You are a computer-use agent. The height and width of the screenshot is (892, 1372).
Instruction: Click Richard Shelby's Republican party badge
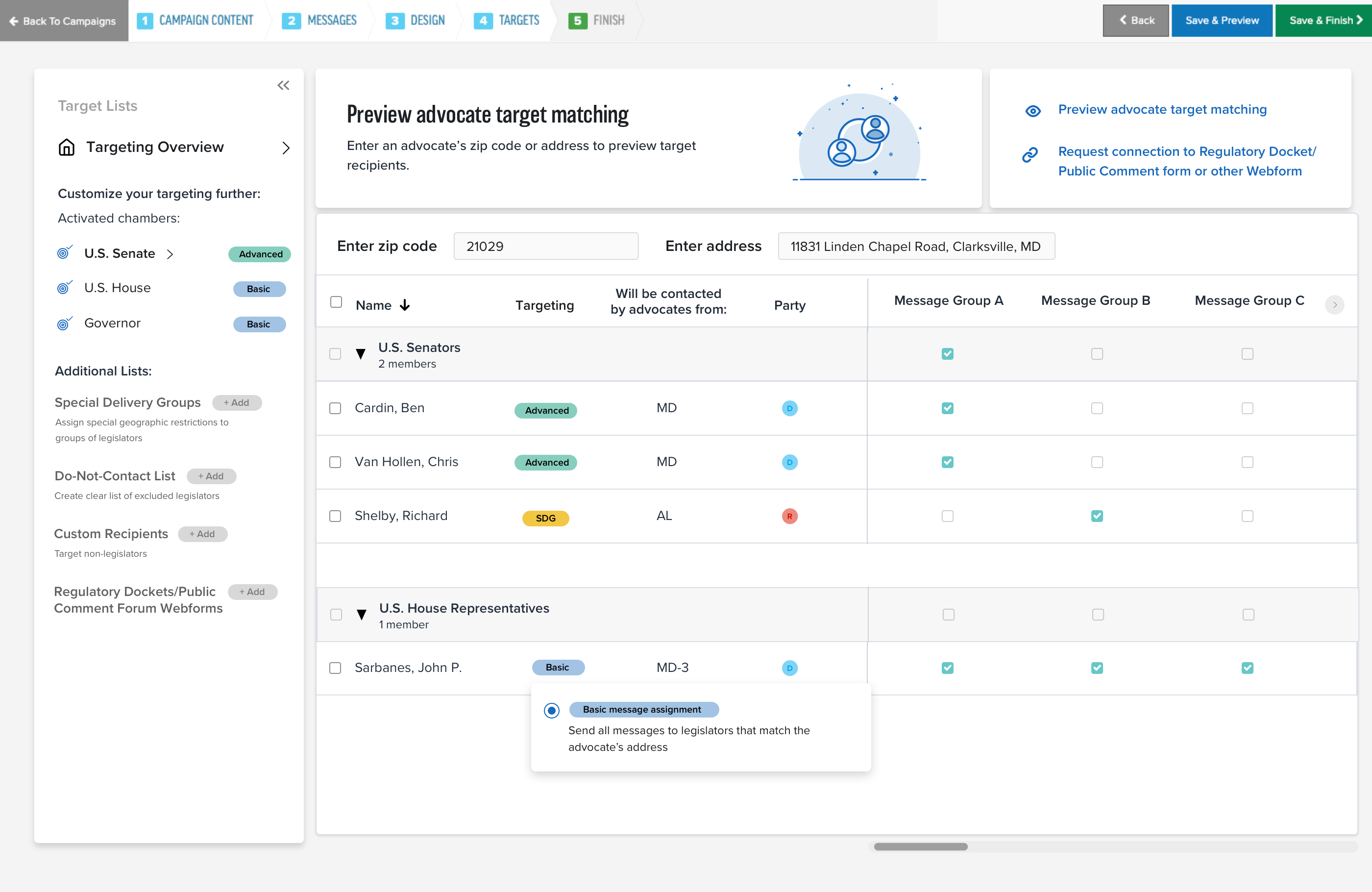pyautogui.click(x=789, y=516)
